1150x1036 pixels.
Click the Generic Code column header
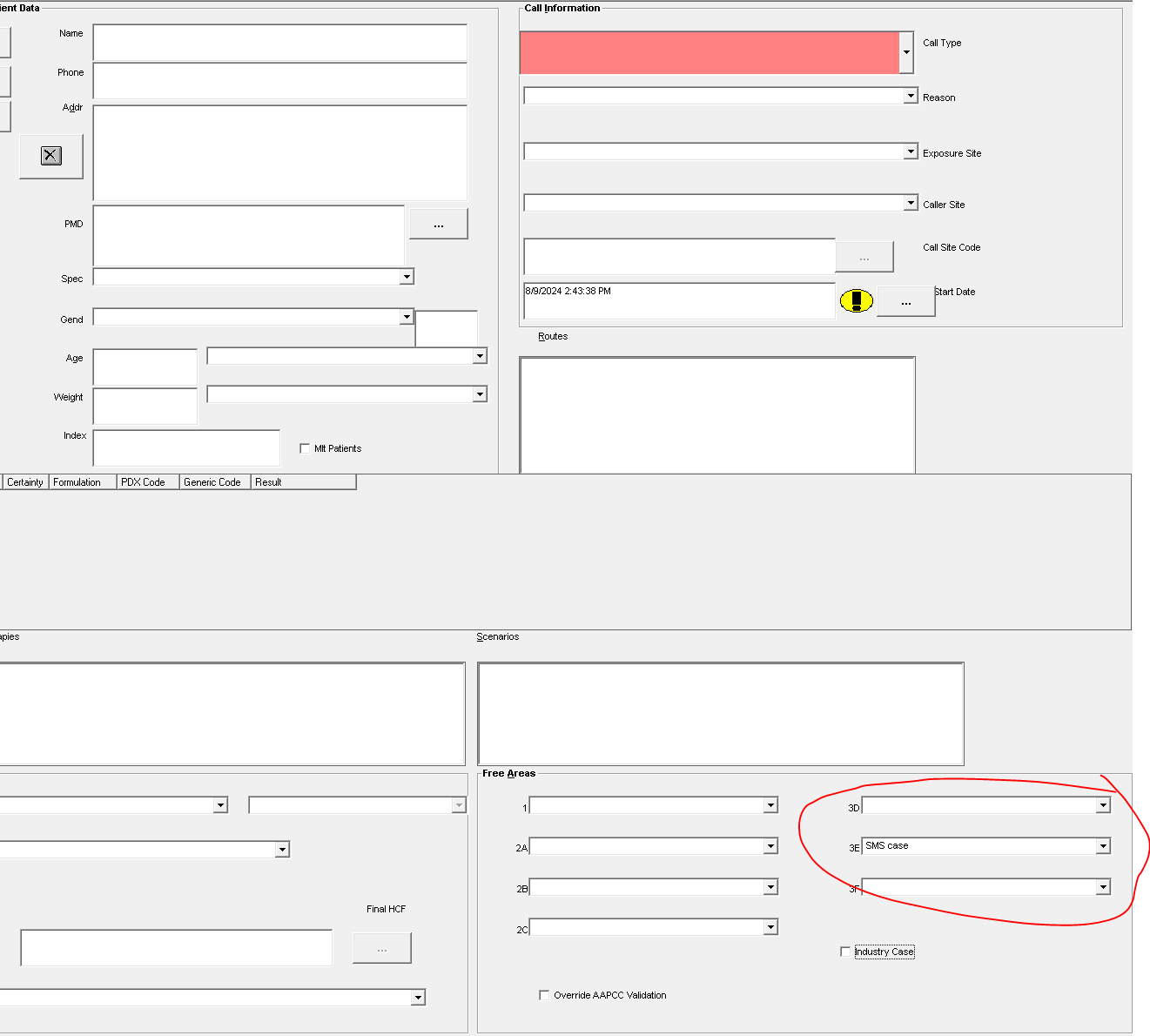212,482
